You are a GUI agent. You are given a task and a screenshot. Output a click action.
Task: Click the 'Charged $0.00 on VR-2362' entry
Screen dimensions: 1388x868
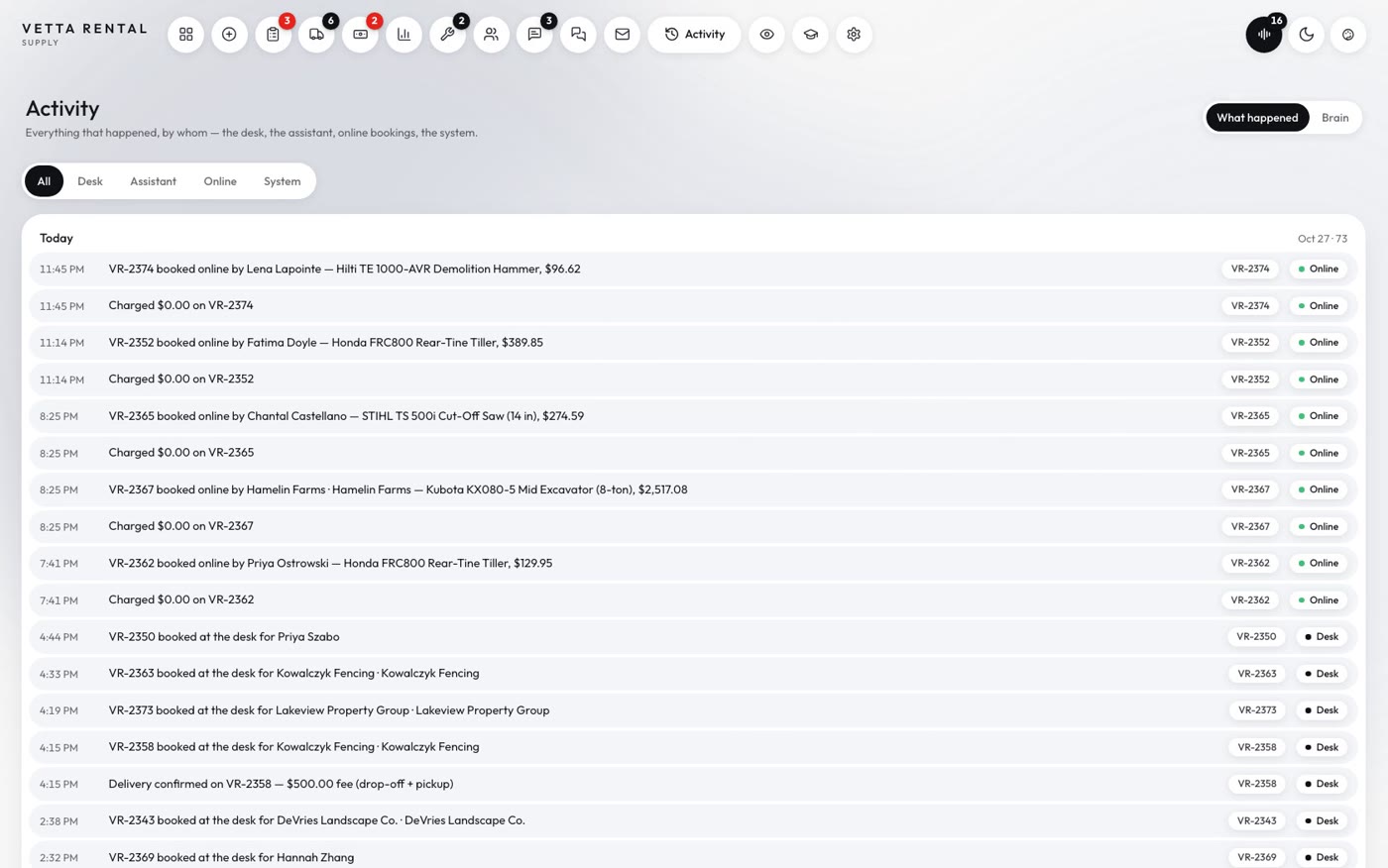[693, 599]
